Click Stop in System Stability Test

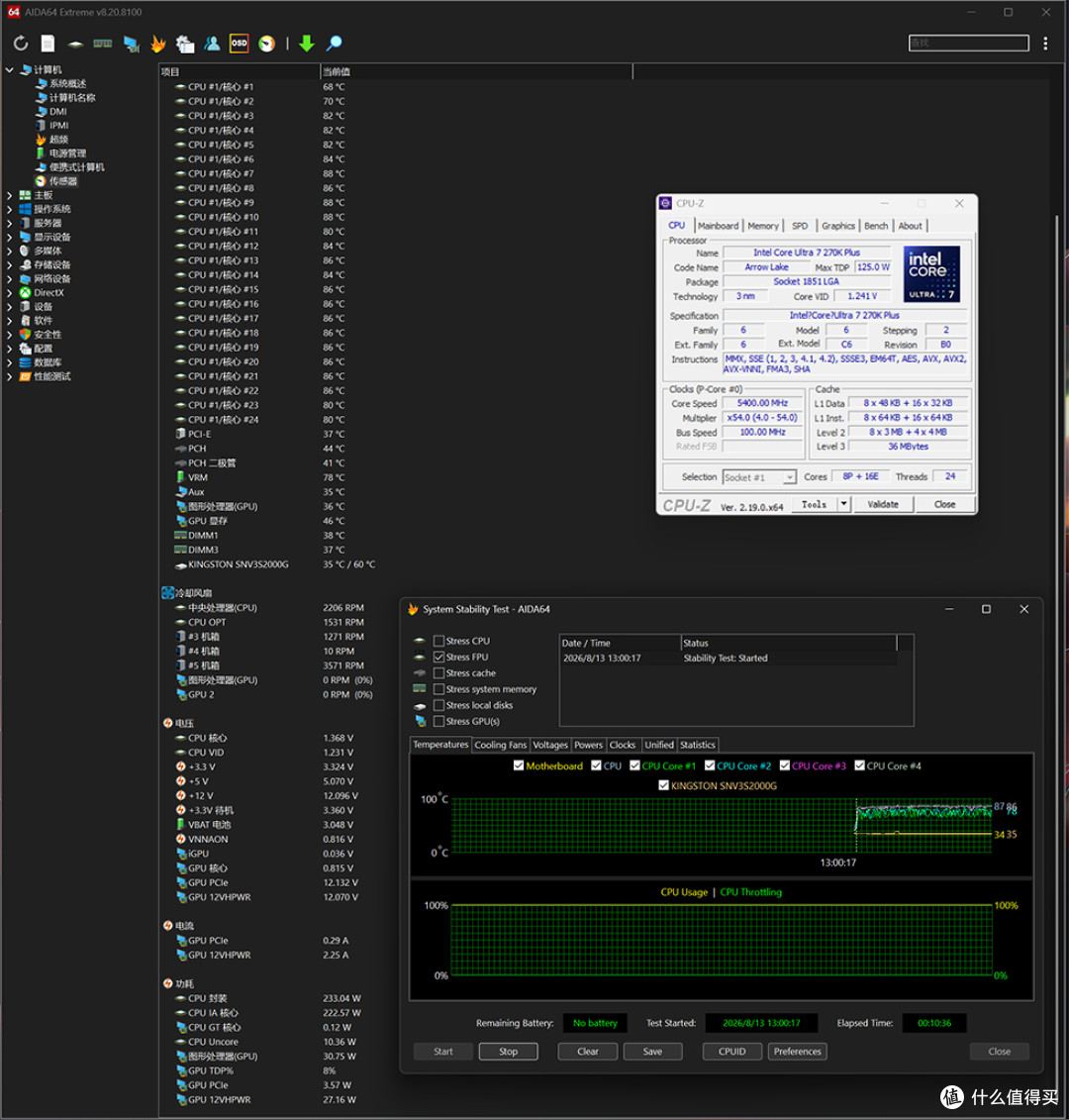coord(508,1052)
